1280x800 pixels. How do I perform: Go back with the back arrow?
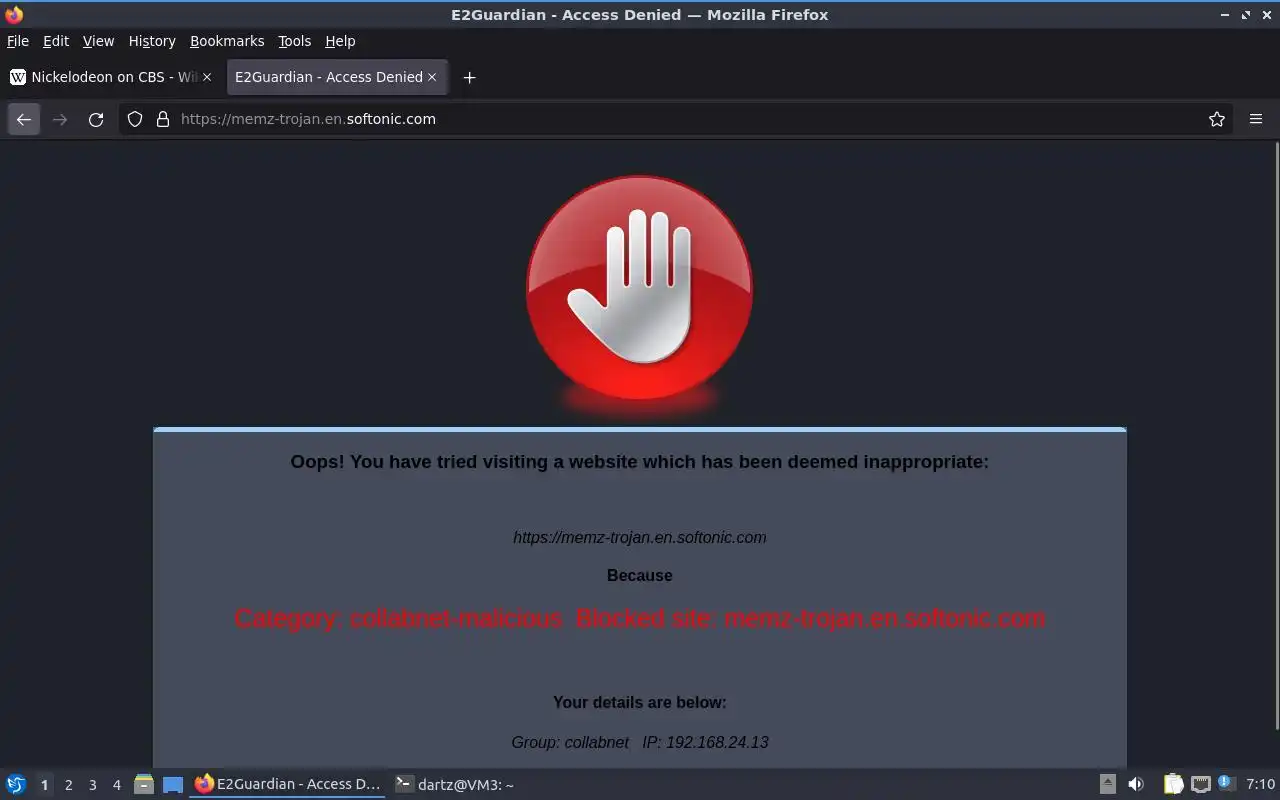coord(24,119)
